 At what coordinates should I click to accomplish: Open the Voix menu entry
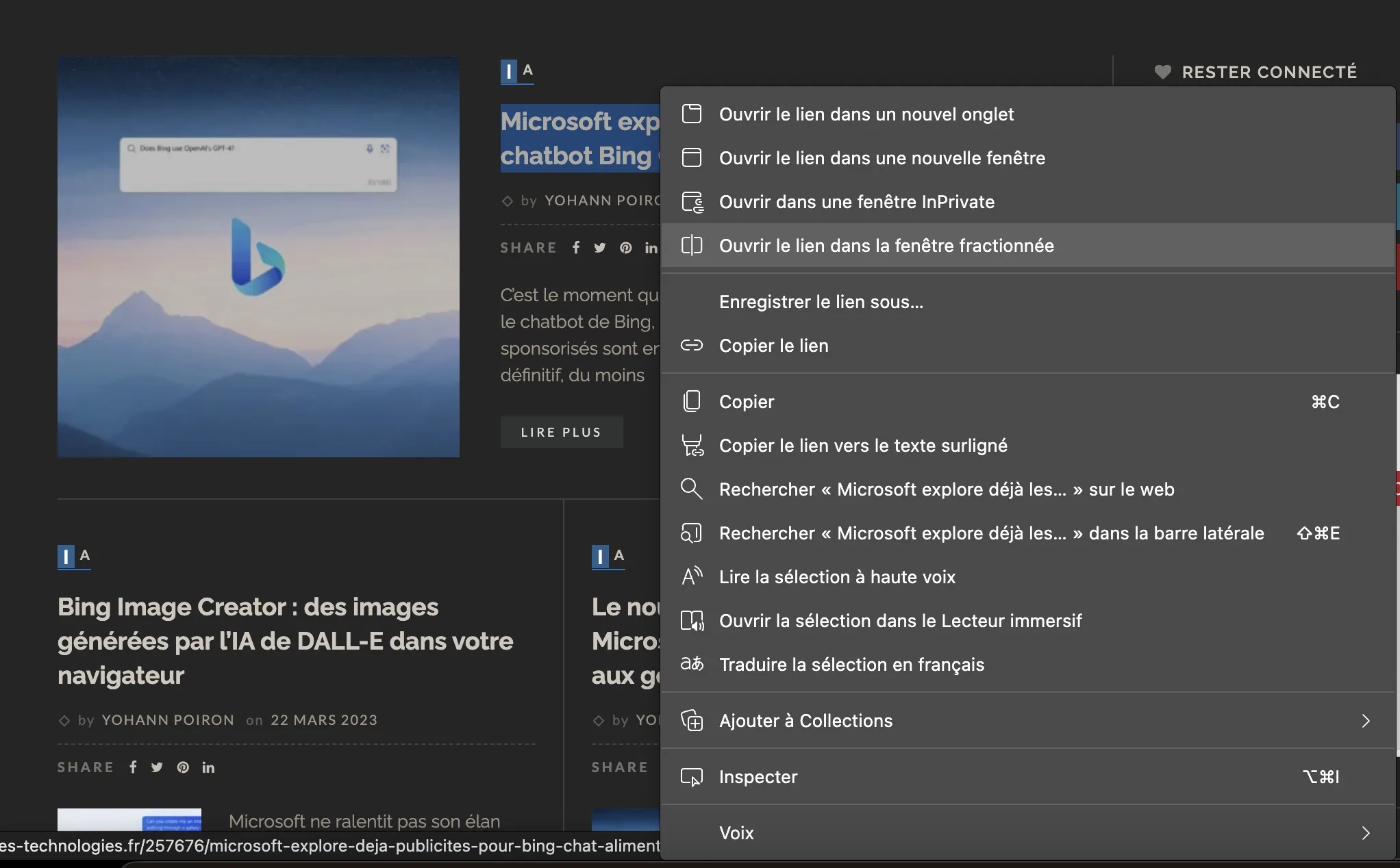(1027, 832)
